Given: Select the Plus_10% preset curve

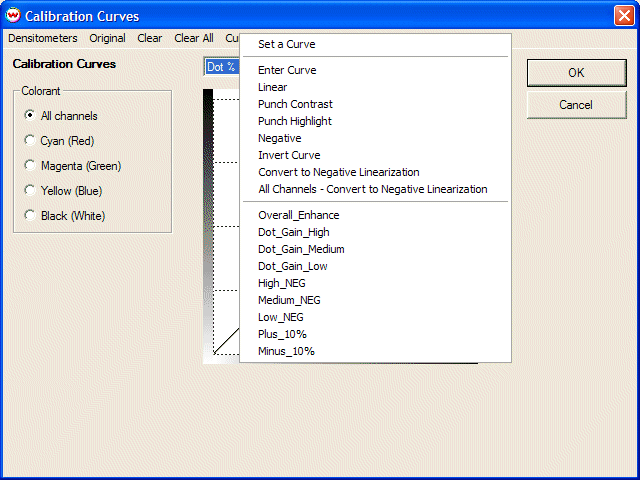Looking at the screenshot, I should click(282, 334).
